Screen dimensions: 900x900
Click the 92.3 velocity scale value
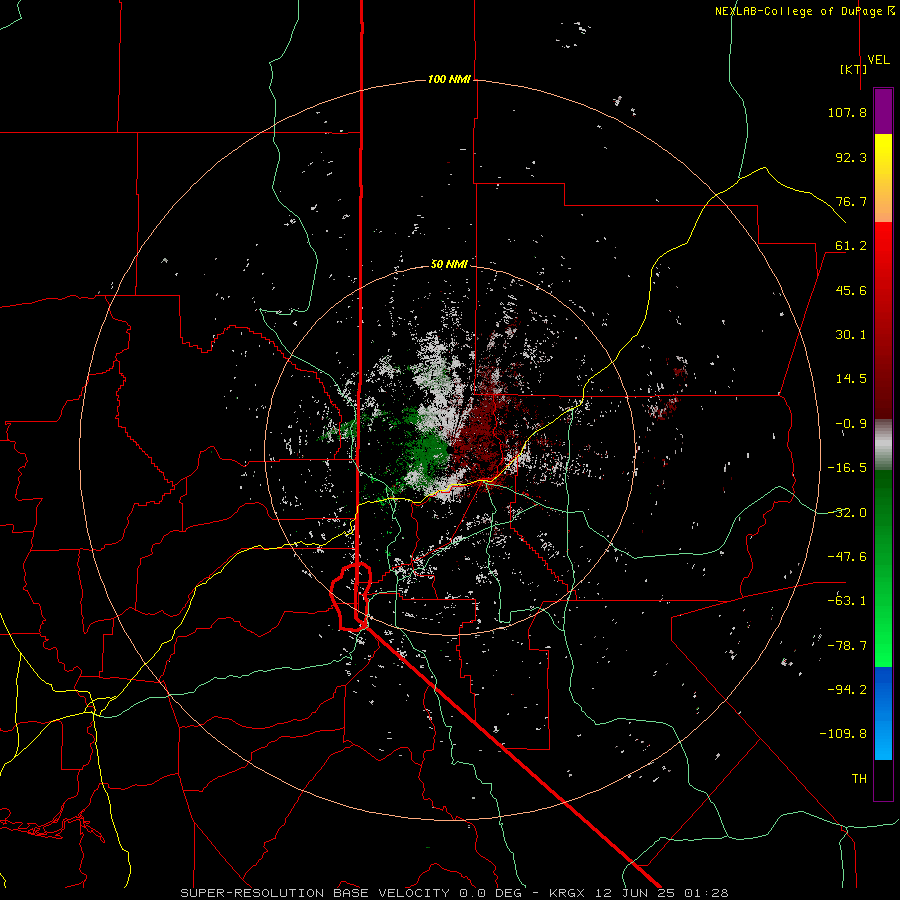click(x=851, y=157)
